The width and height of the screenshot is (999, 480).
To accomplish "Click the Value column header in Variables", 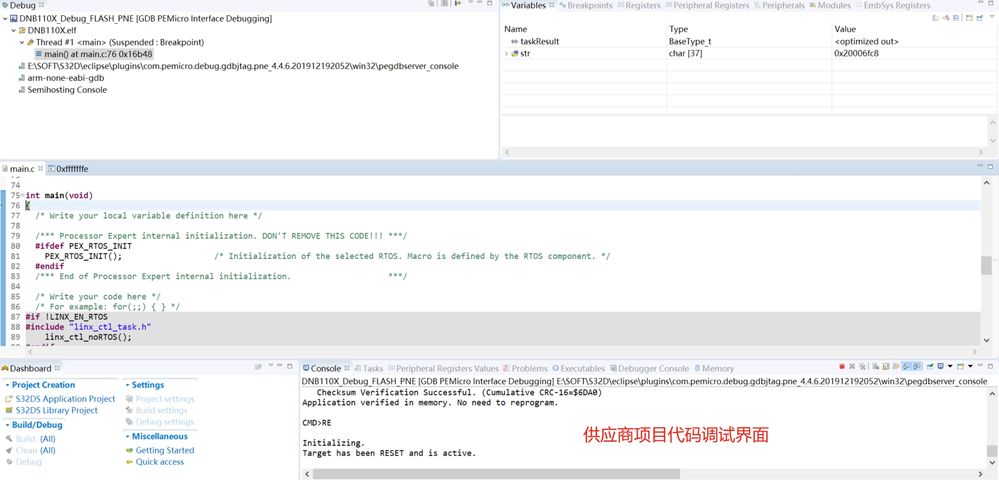I will [845, 29].
